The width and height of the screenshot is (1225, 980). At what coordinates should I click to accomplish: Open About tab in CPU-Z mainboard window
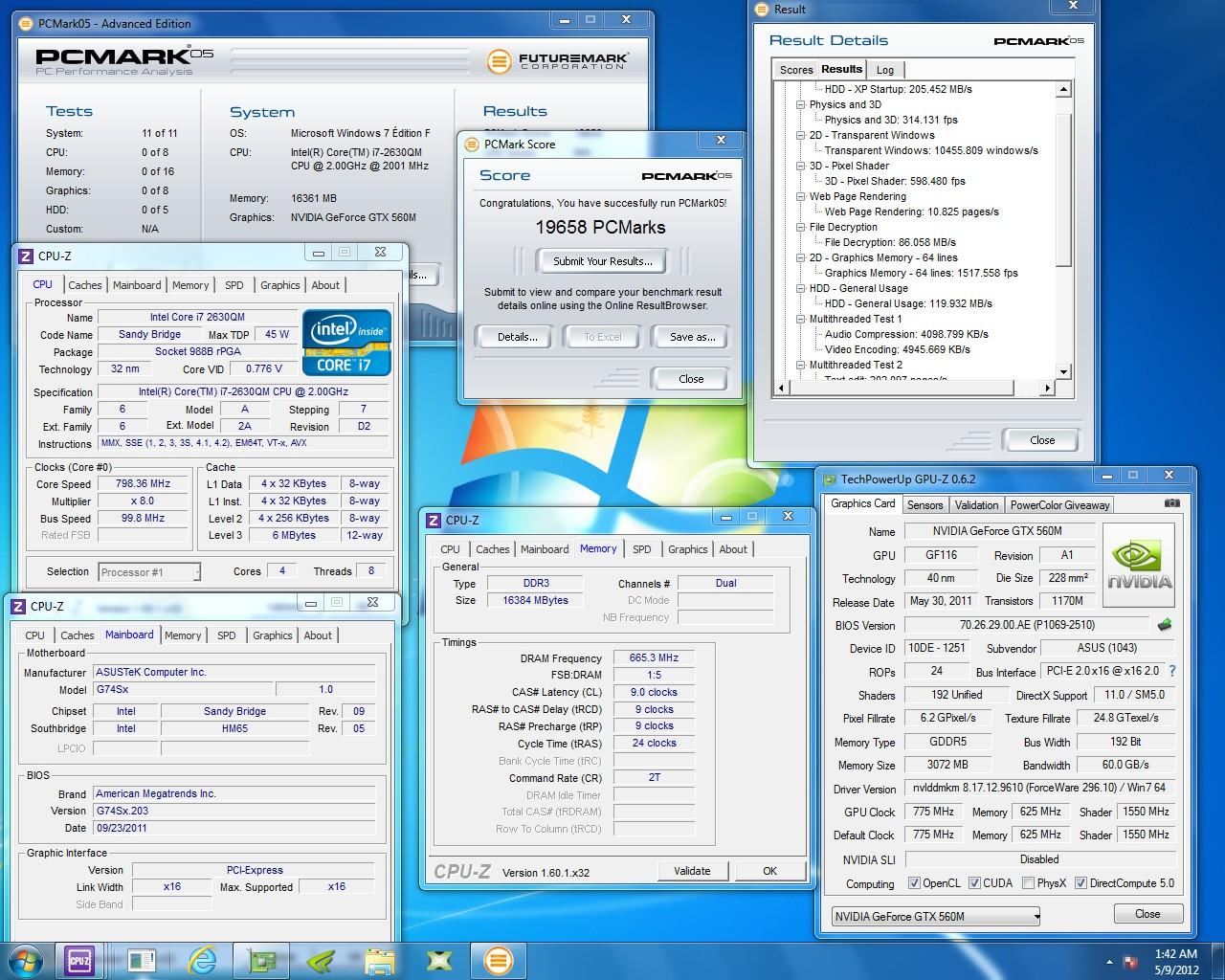tap(318, 635)
